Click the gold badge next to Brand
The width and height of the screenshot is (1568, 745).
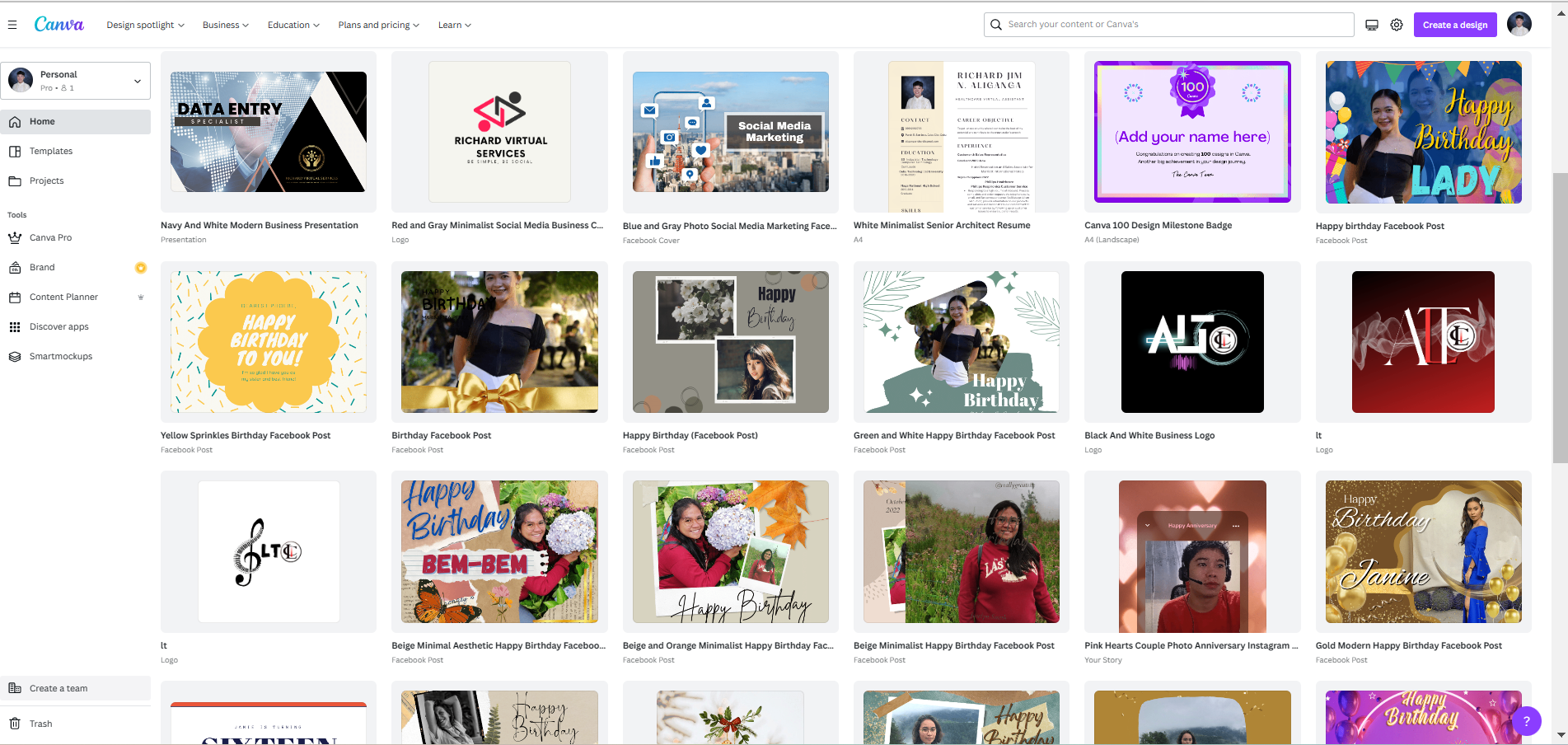141,268
